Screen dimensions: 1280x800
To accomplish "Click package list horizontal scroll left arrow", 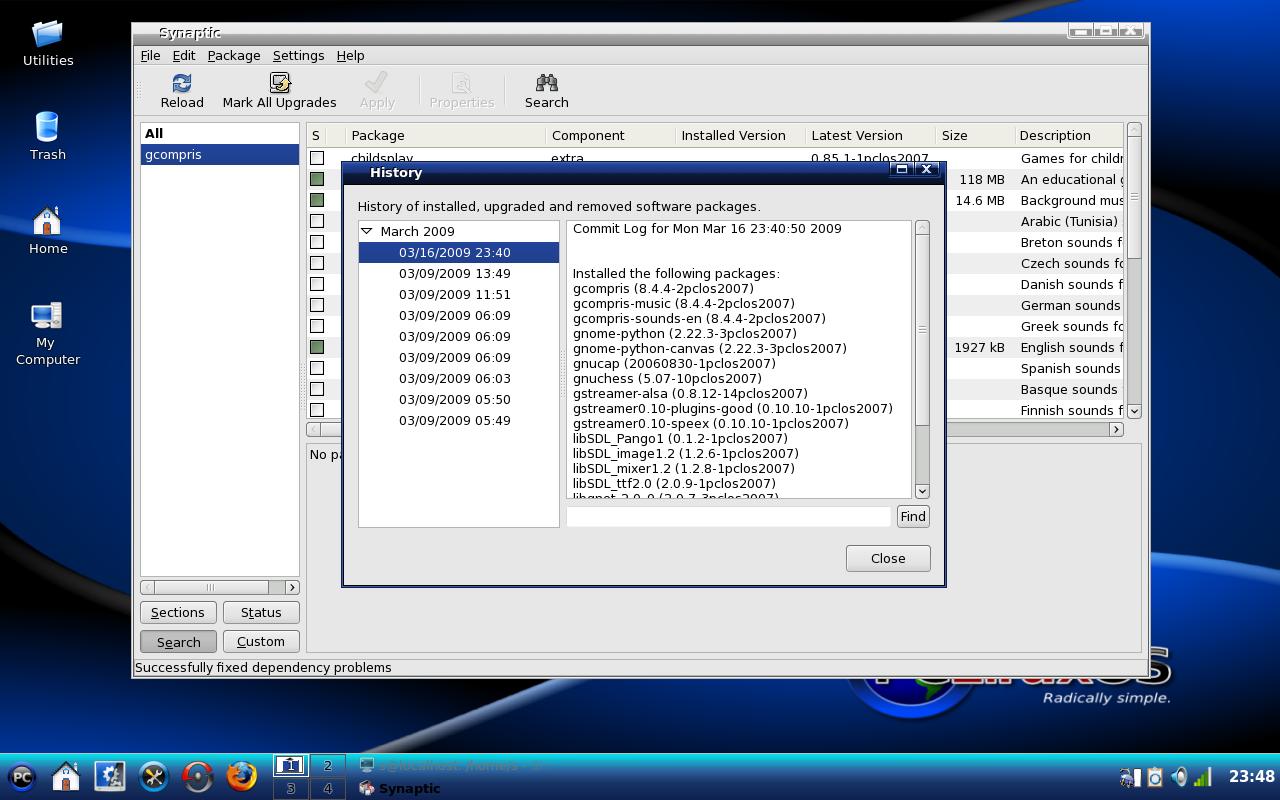I will pyautogui.click(x=314, y=429).
